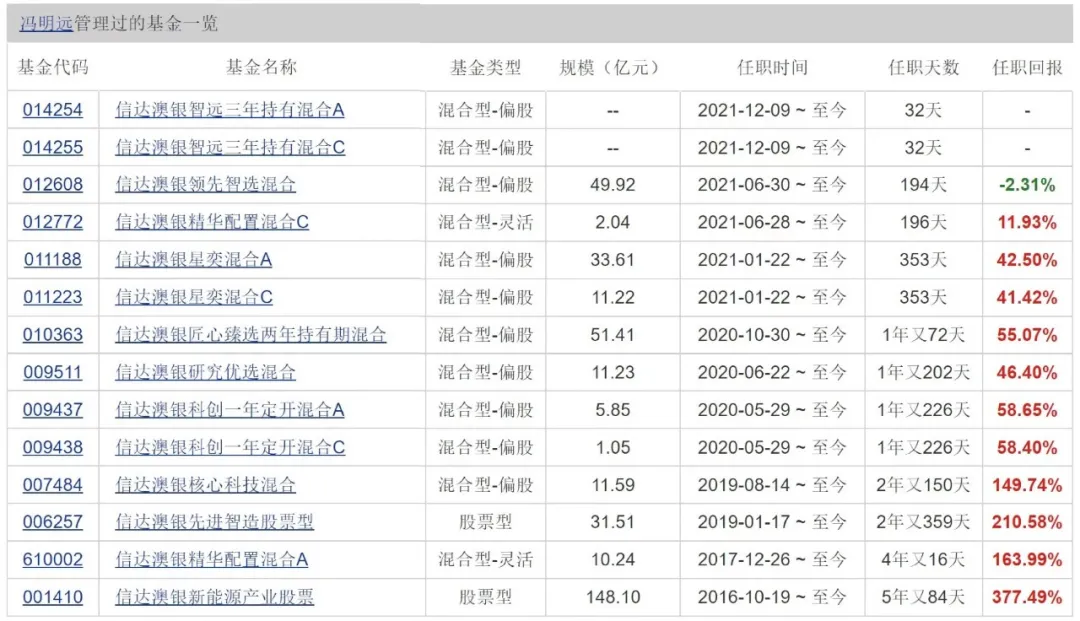The width and height of the screenshot is (1080, 621).
Task: Select the -2.31% return value
Action: (x=1027, y=185)
